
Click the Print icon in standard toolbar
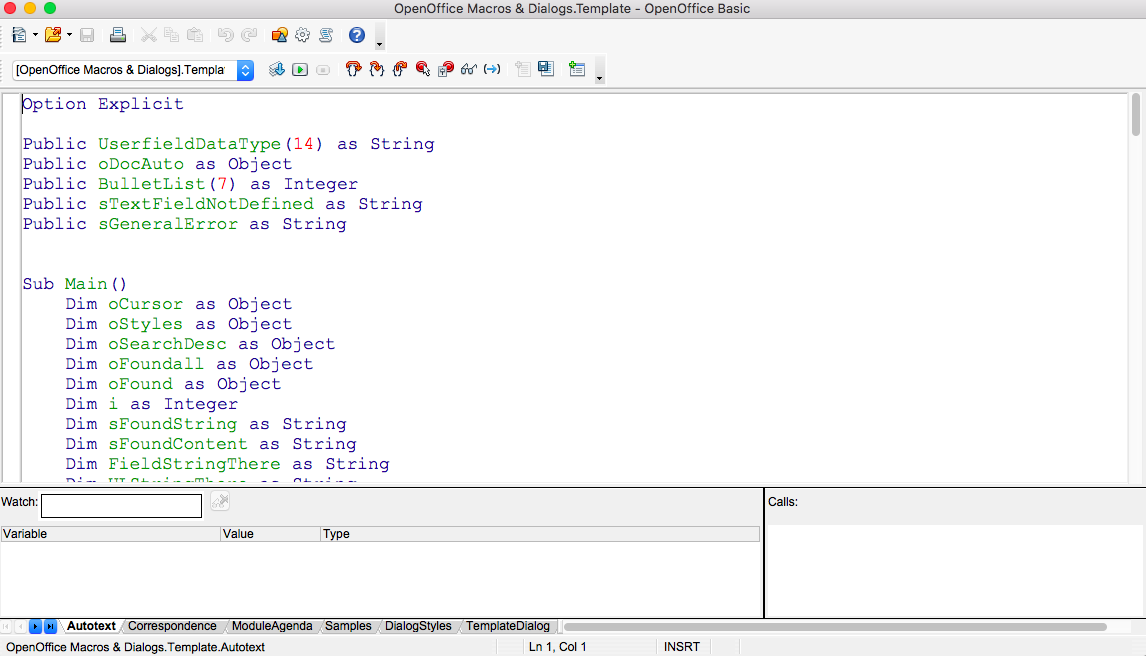pyautogui.click(x=117, y=35)
